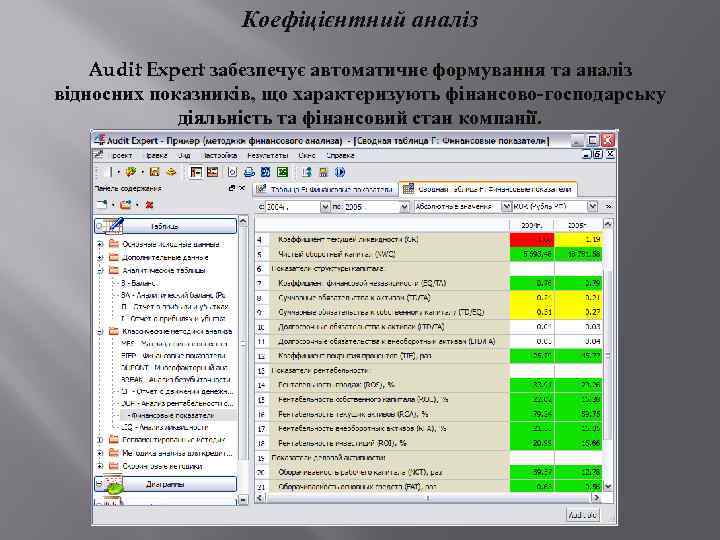Open the Проект menu
The height and width of the screenshot is (540, 720).
click(x=121, y=156)
